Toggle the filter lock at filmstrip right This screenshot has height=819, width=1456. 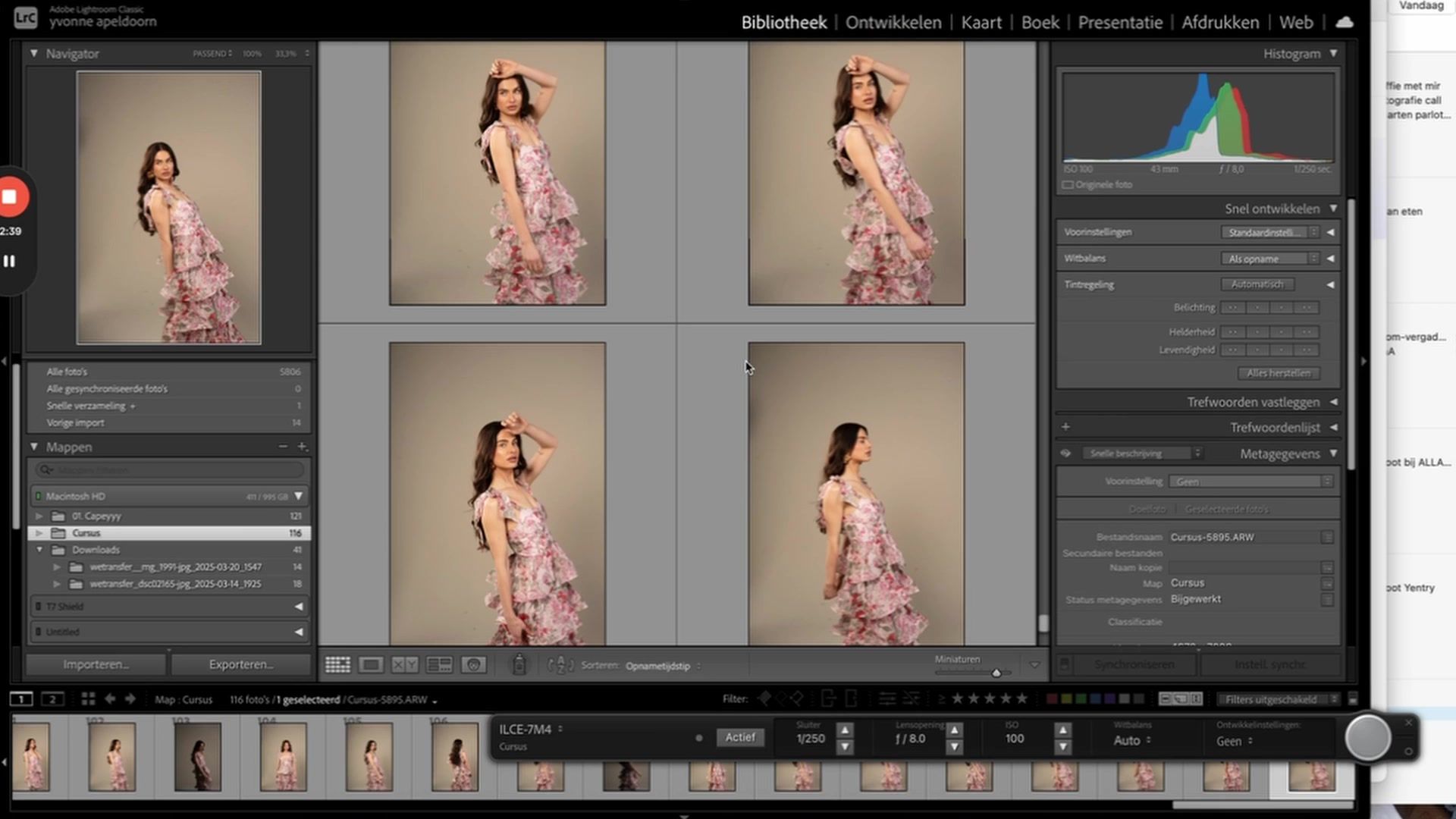1353,699
